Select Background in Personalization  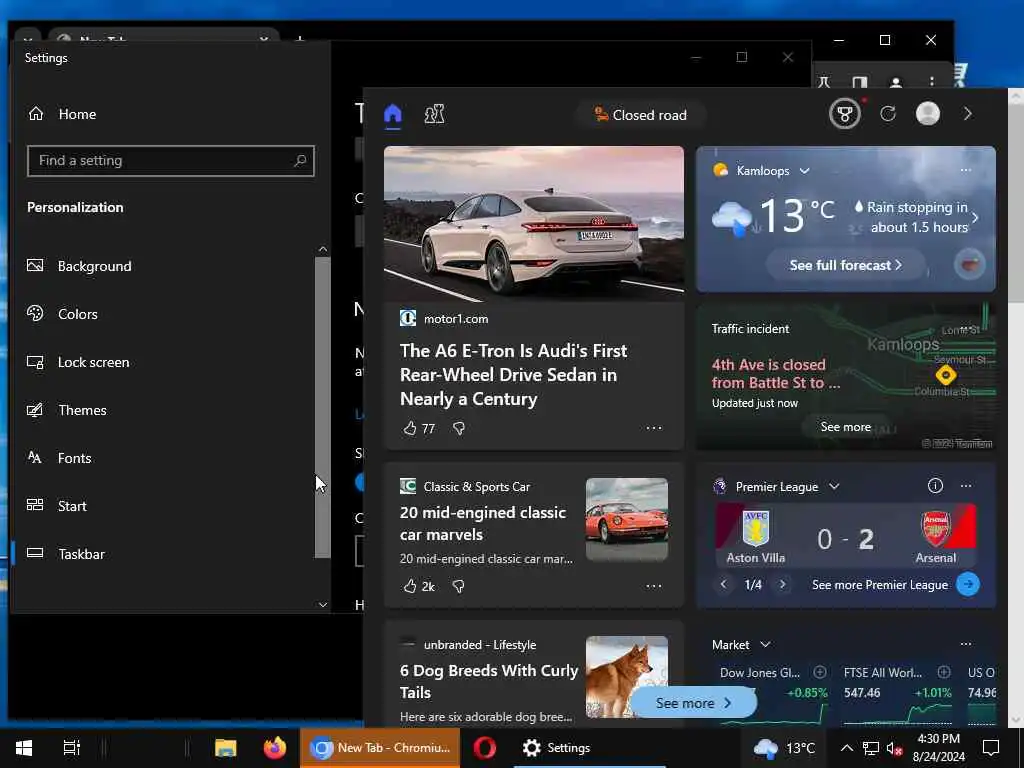[164, 266]
